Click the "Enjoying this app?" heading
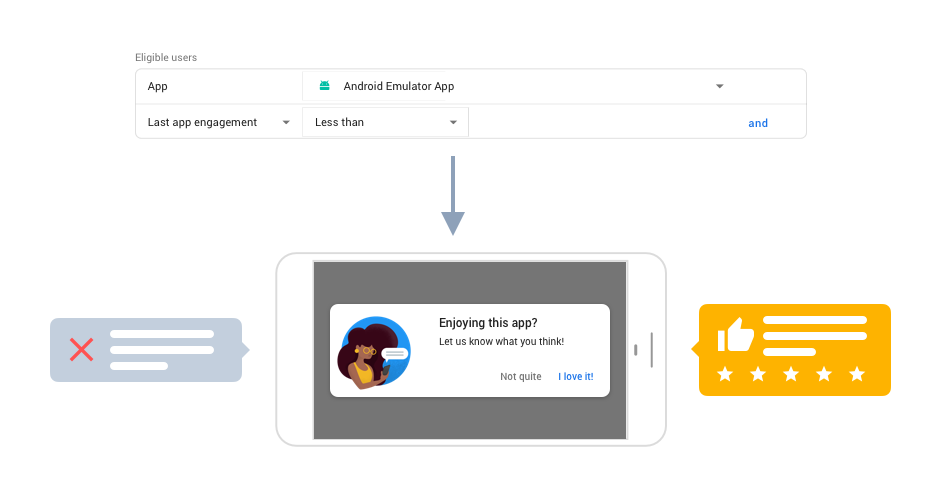Screen dimensions: 941x498 coord(488,322)
